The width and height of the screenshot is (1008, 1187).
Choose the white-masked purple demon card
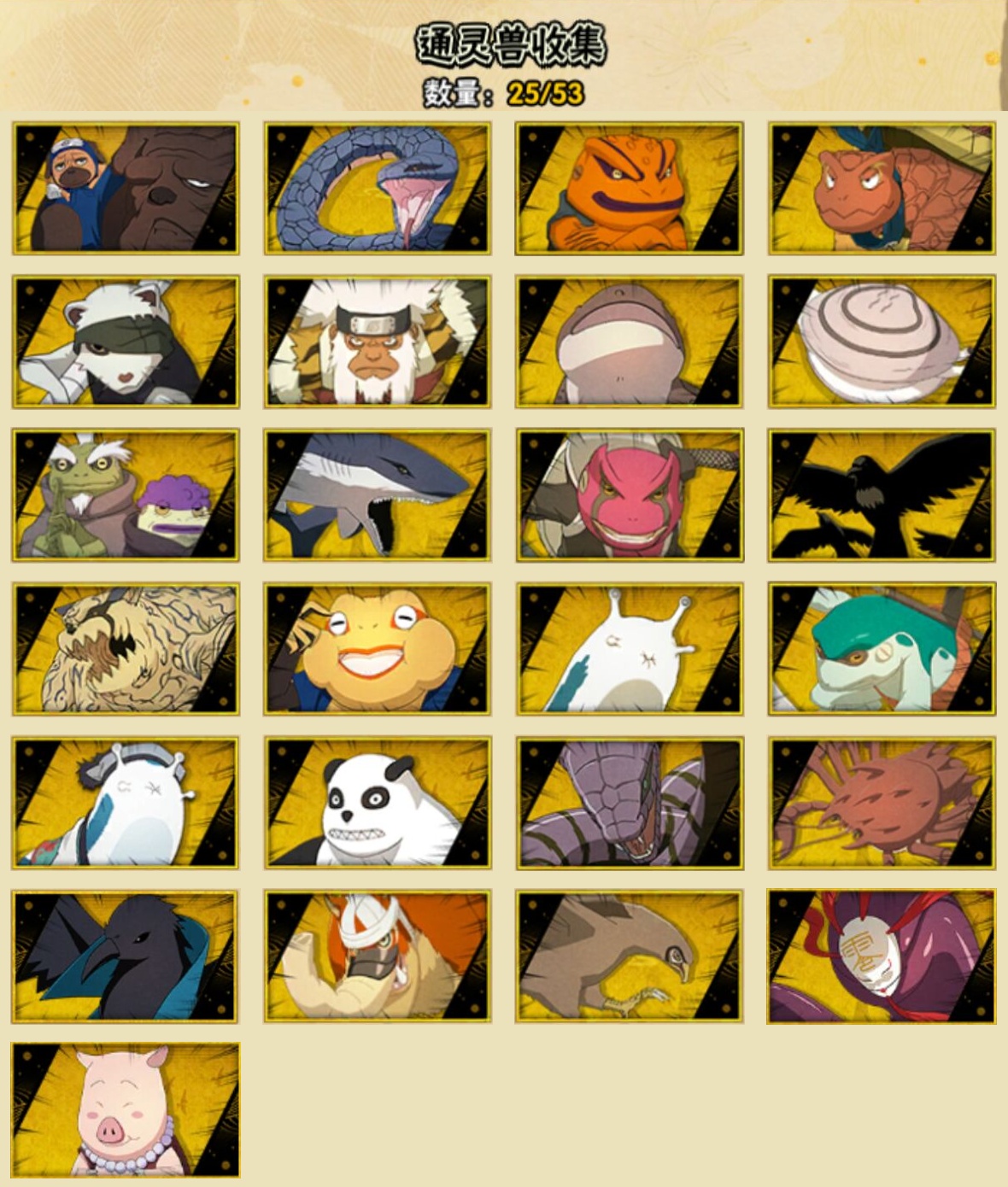[x=882, y=956]
